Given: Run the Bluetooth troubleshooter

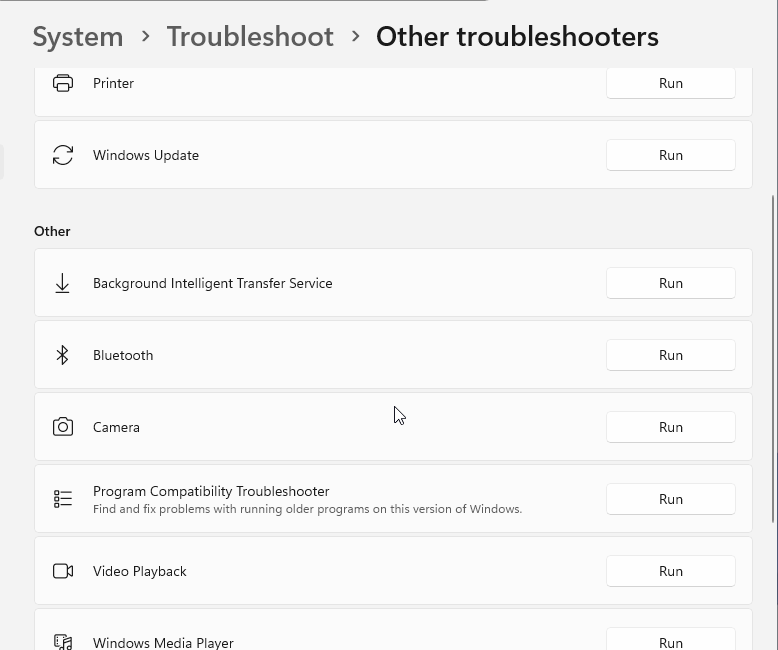Looking at the screenshot, I should (x=671, y=355).
